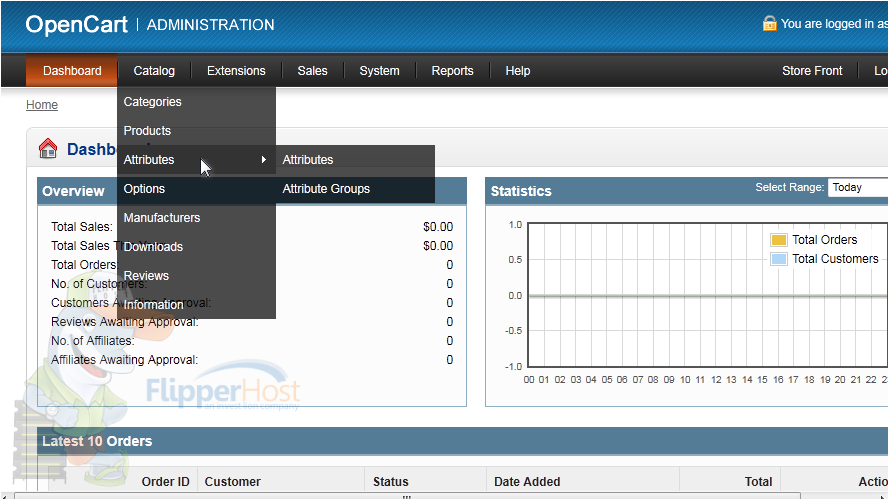Select Downloads in Catalog menu
This screenshot has height=500, width=889.
click(196, 247)
